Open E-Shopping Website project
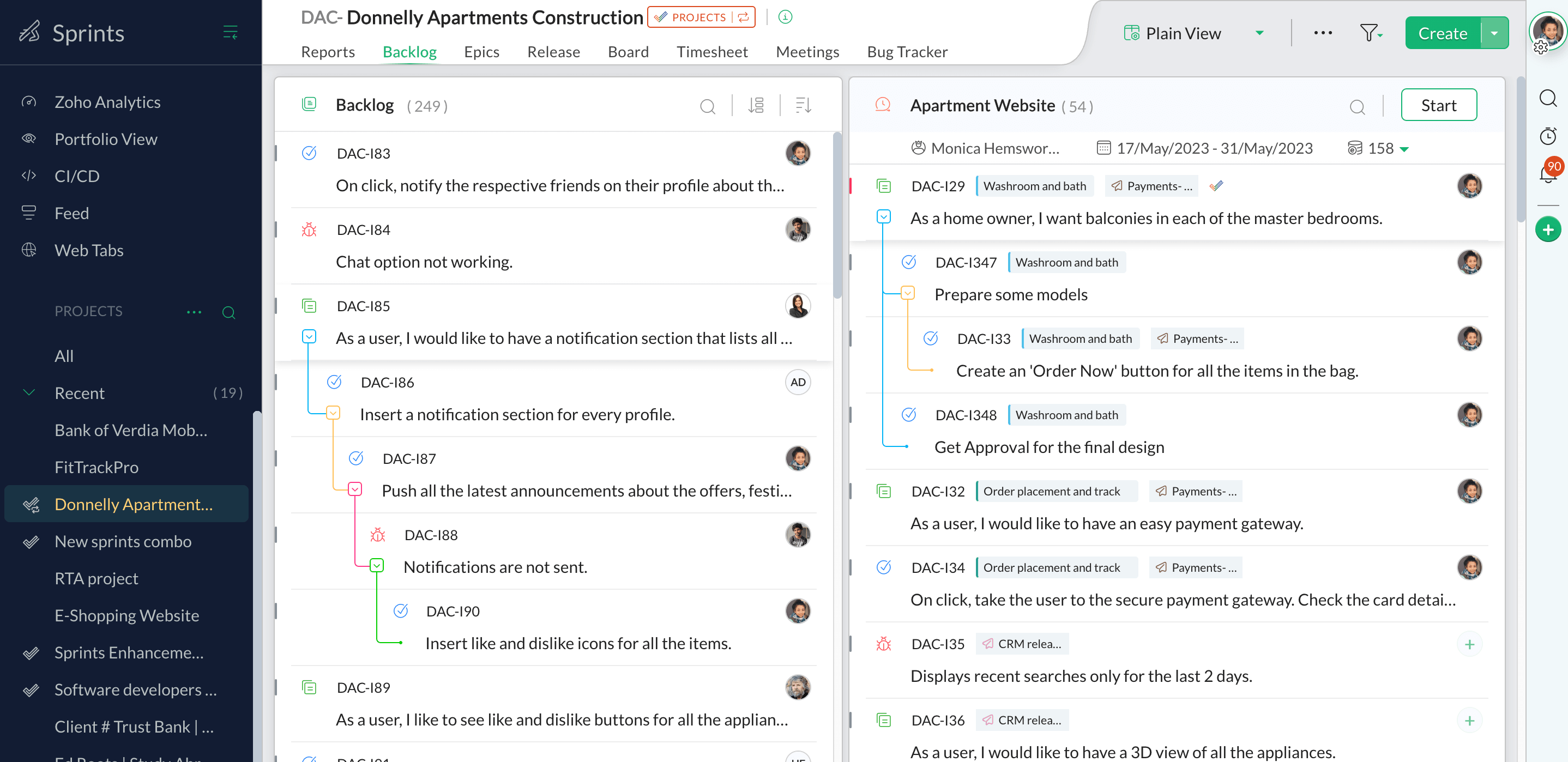 point(126,615)
